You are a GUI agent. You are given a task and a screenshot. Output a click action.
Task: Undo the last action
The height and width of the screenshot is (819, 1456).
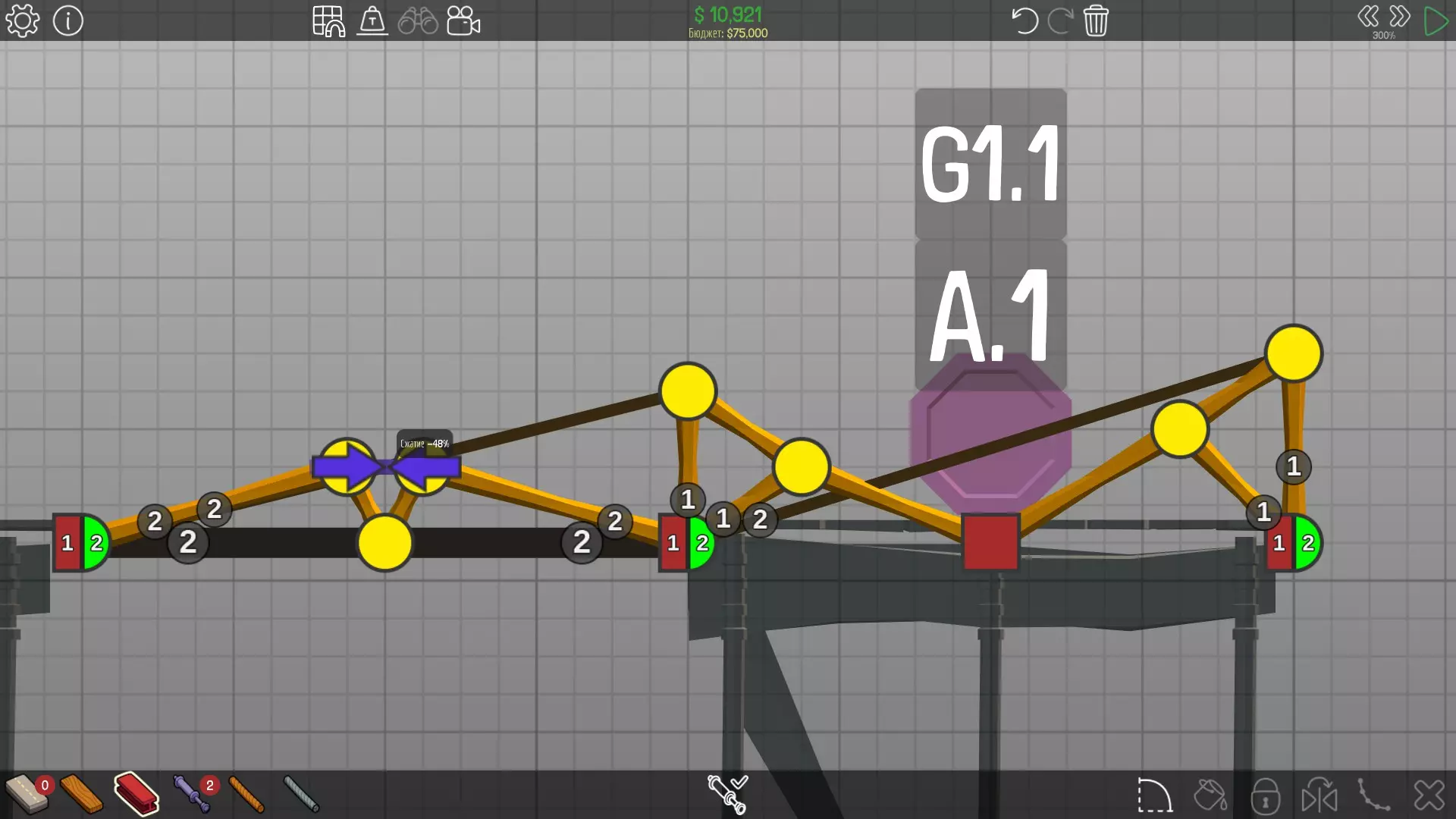coord(1024,21)
